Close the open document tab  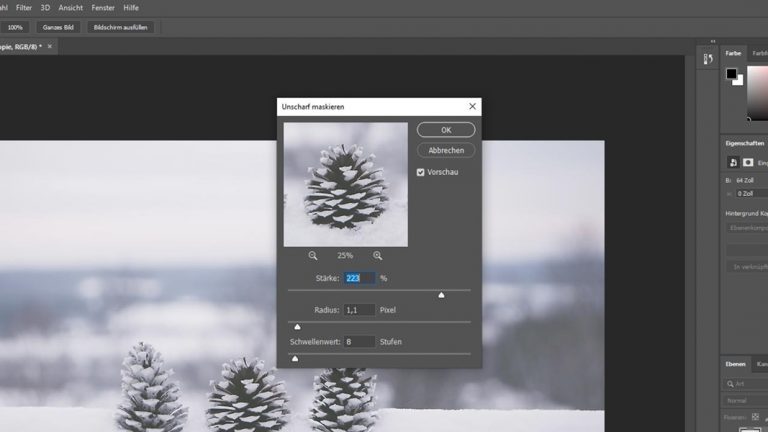tap(50, 46)
